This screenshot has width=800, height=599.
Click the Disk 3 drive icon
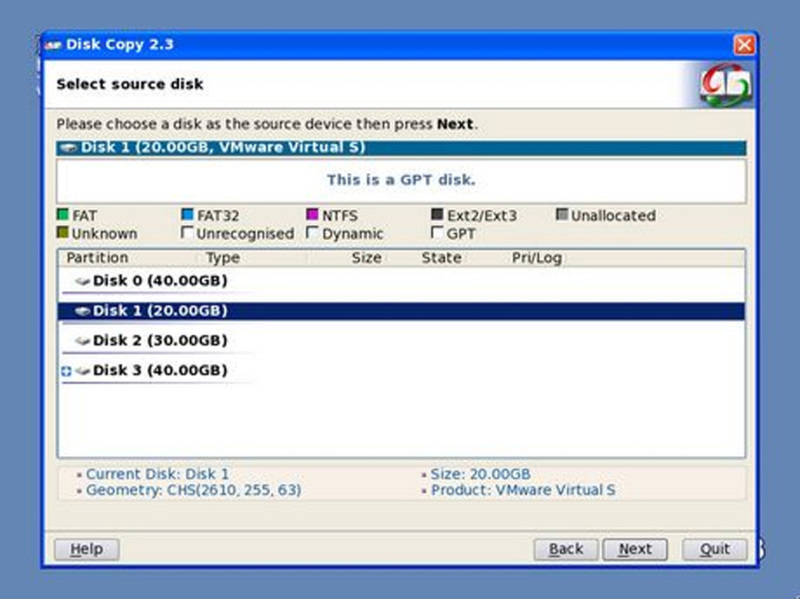click(x=82, y=370)
